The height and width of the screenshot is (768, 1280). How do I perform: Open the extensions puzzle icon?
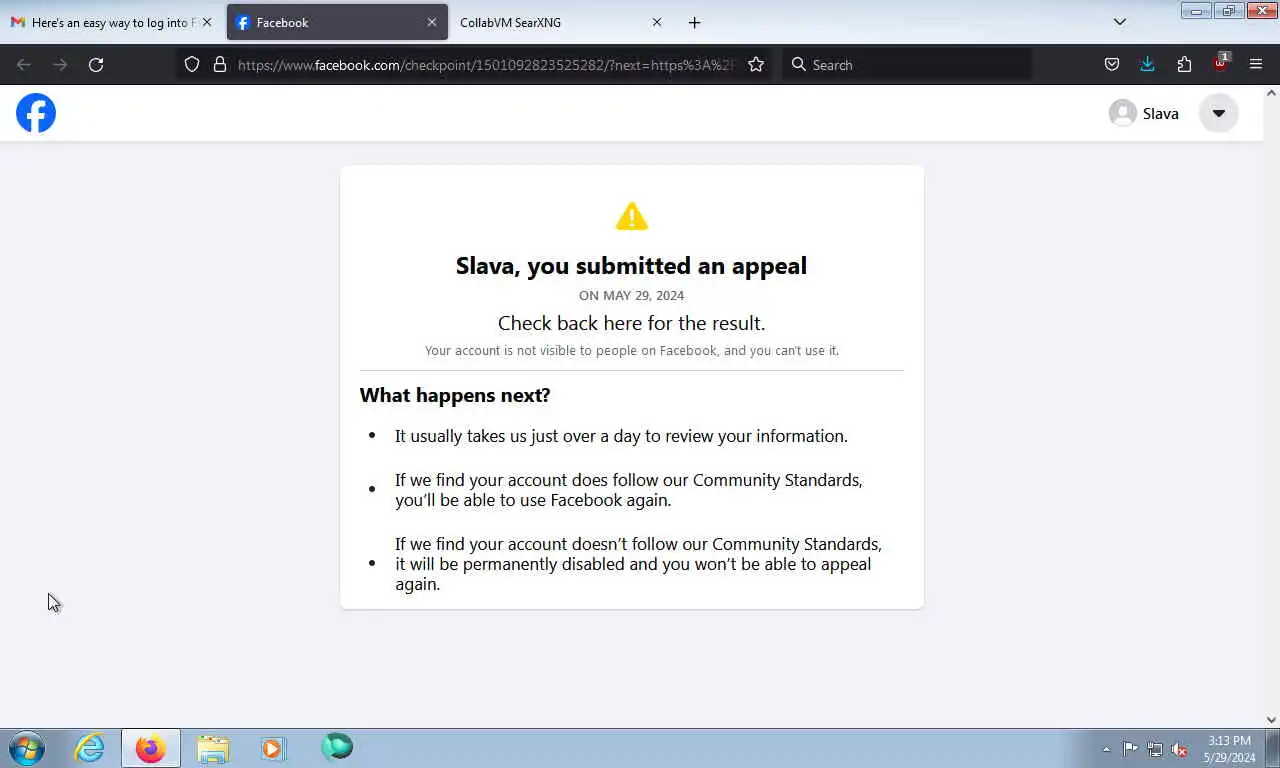(1184, 65)
